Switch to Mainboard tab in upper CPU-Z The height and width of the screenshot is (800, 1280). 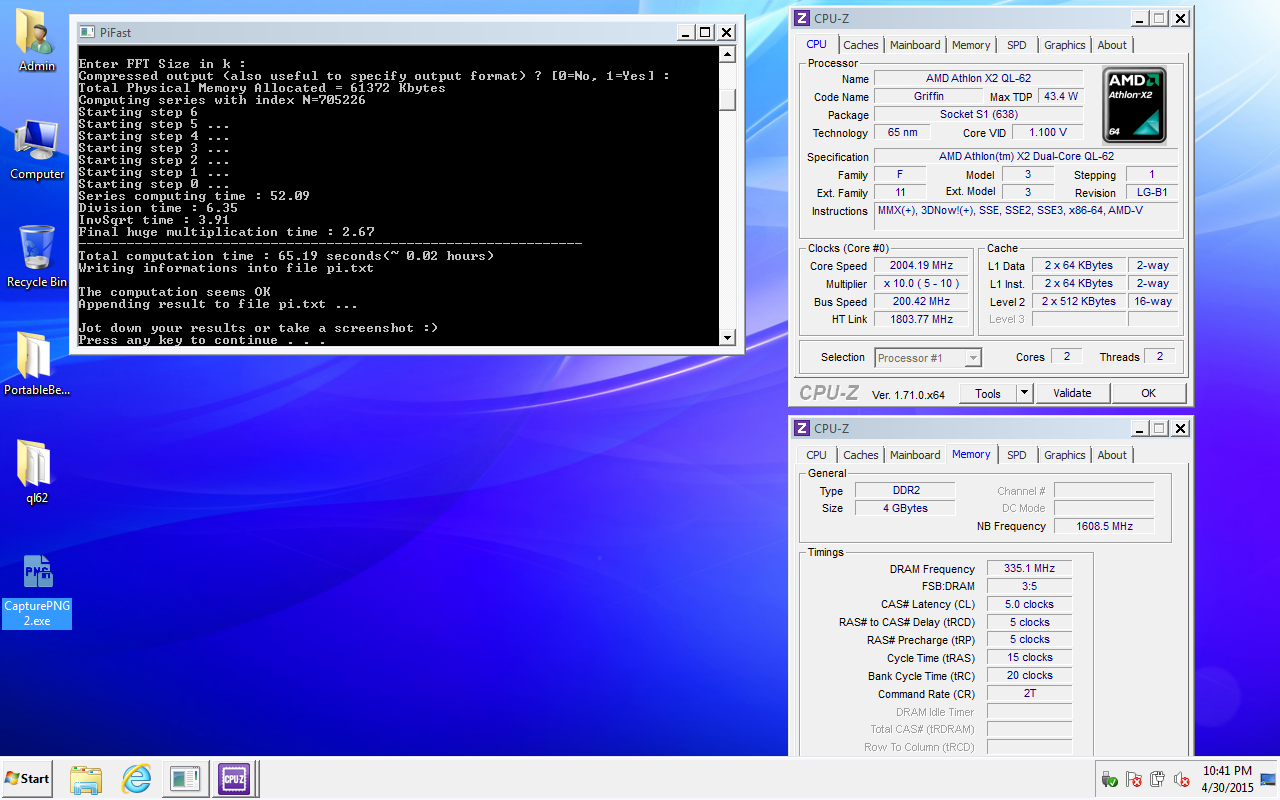point(915,45)
